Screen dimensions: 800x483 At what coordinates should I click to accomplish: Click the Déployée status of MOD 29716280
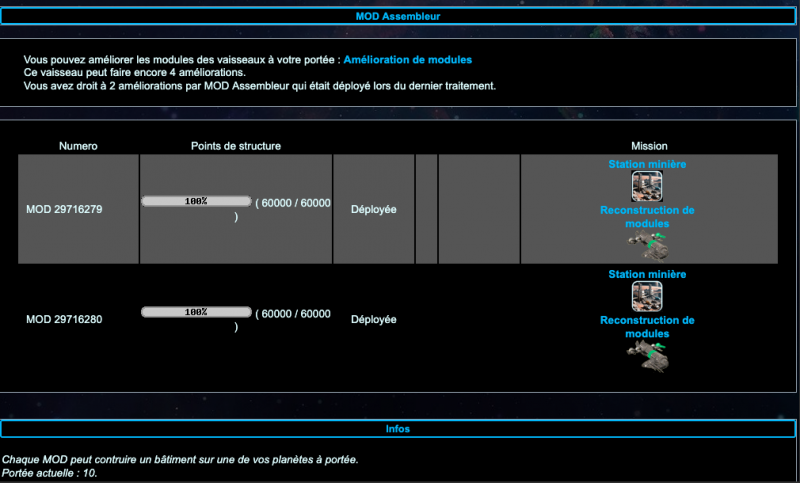[x=373, y=319]
